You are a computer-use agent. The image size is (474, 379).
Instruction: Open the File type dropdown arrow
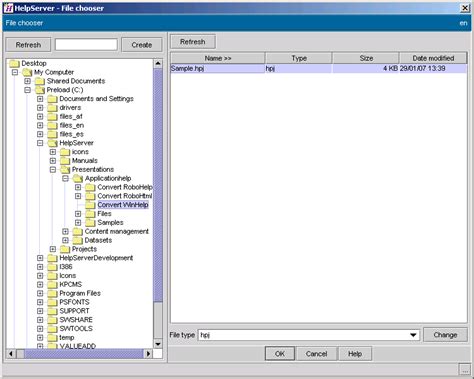[413, 335]
